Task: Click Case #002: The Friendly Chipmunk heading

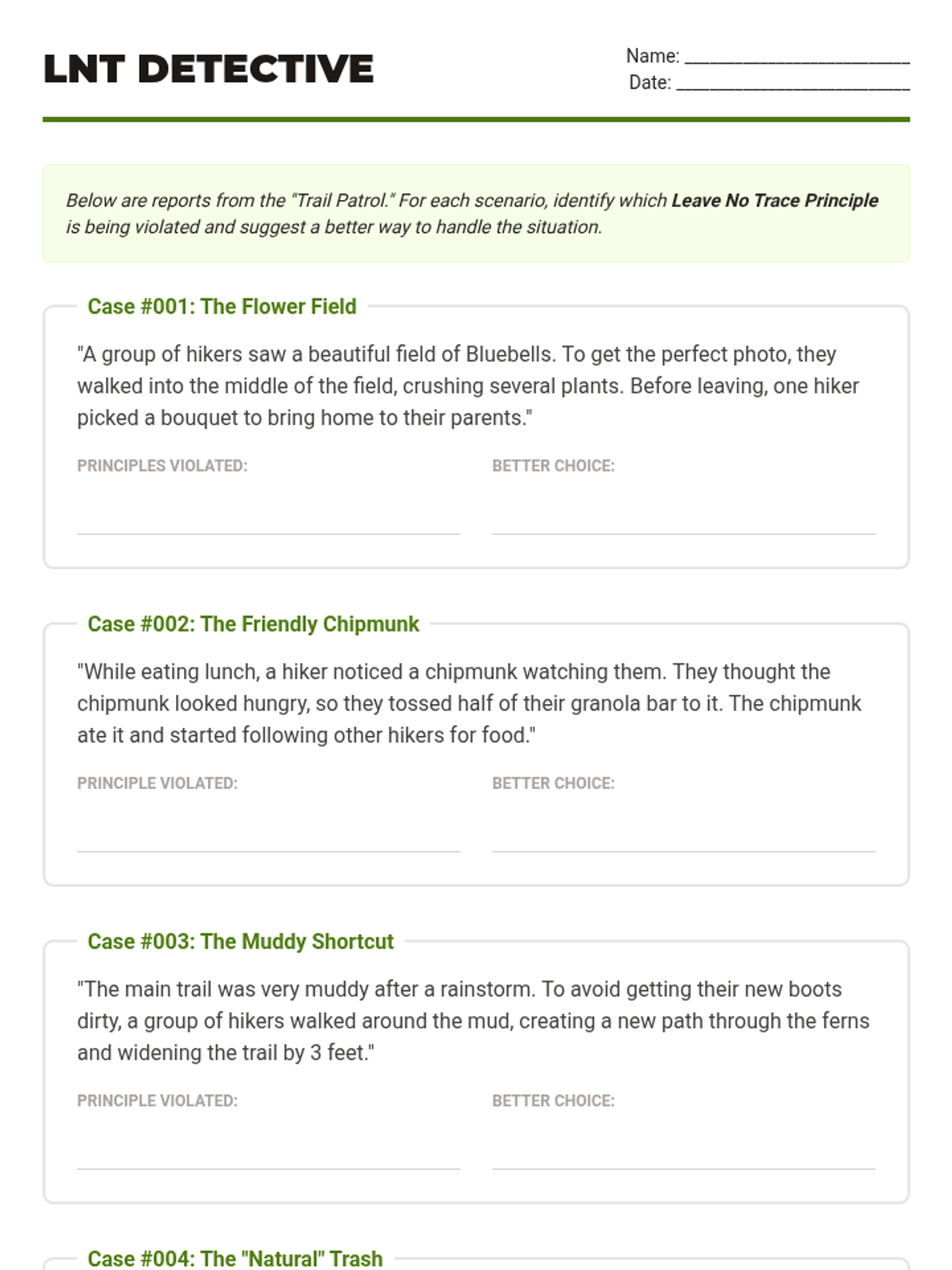Action: tap(253, 624)
